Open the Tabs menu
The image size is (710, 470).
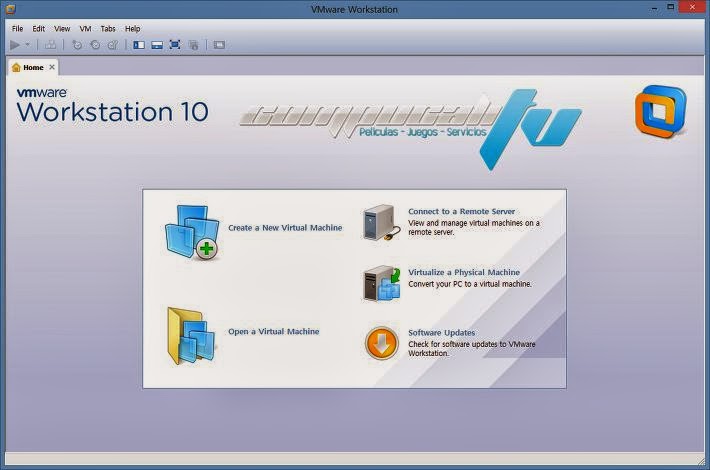(108, 29)
